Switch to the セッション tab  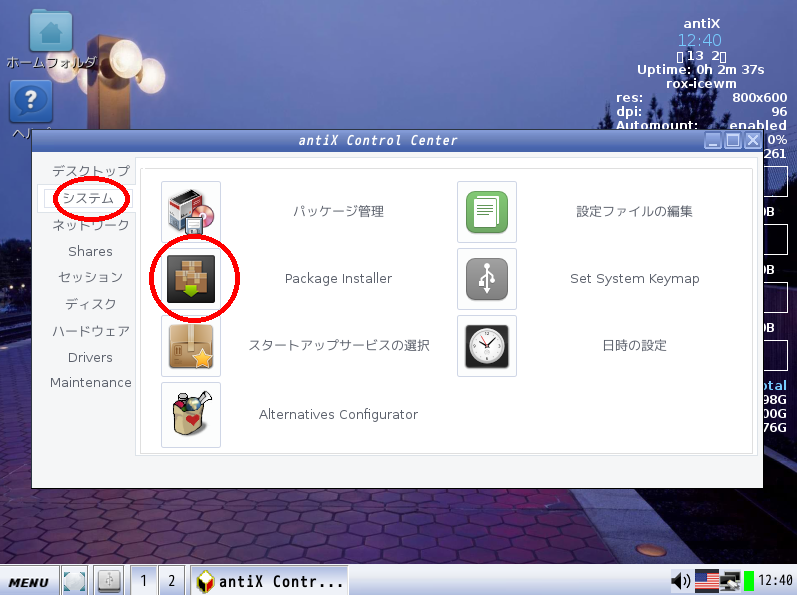[x=90, y=277]
